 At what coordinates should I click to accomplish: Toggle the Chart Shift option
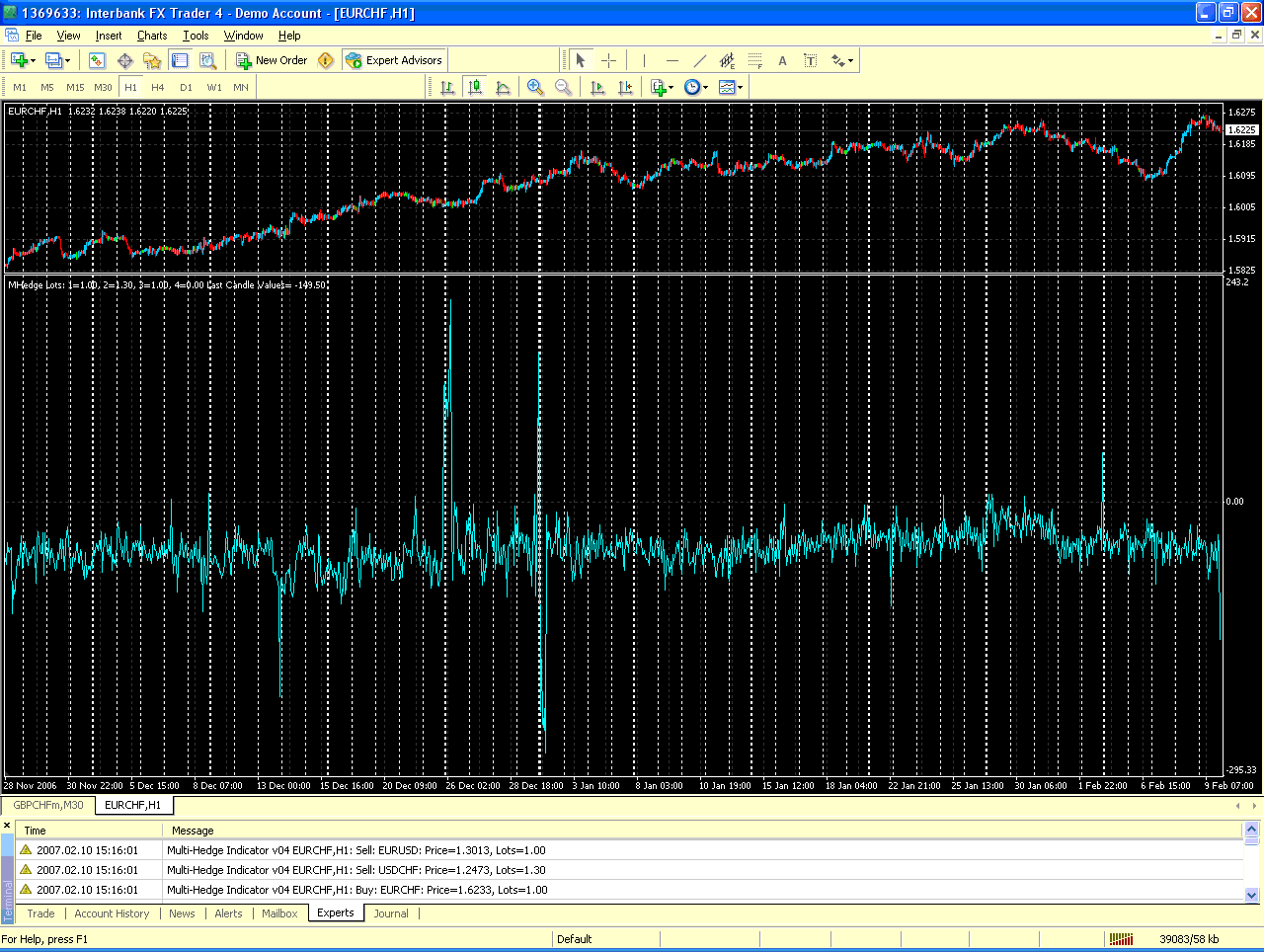[x=625, y=87]
